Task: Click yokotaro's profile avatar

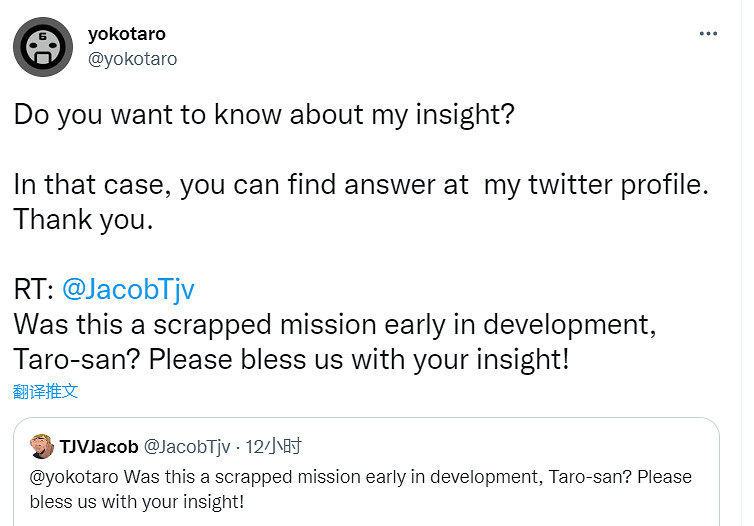Action: [x=43, y=47]
